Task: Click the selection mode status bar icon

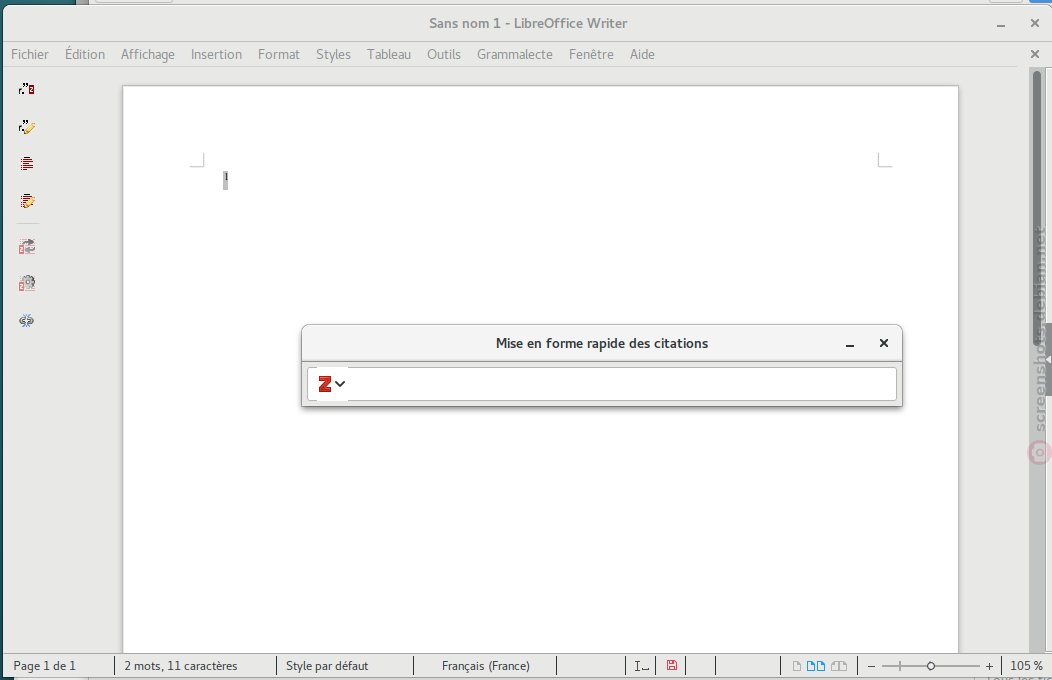Action: (x=641, y=666)
